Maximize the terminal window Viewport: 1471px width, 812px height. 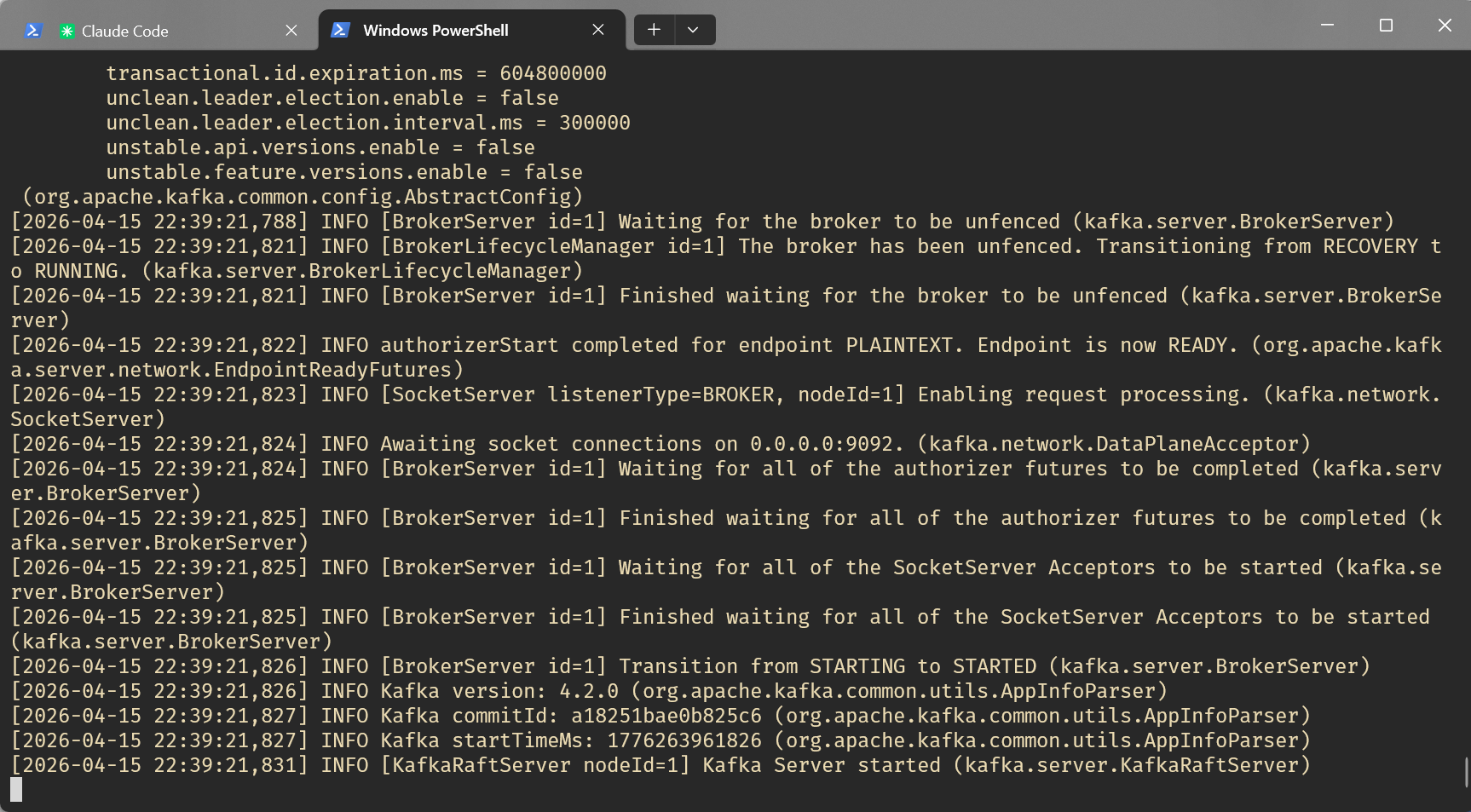[x=1386, y=26]
